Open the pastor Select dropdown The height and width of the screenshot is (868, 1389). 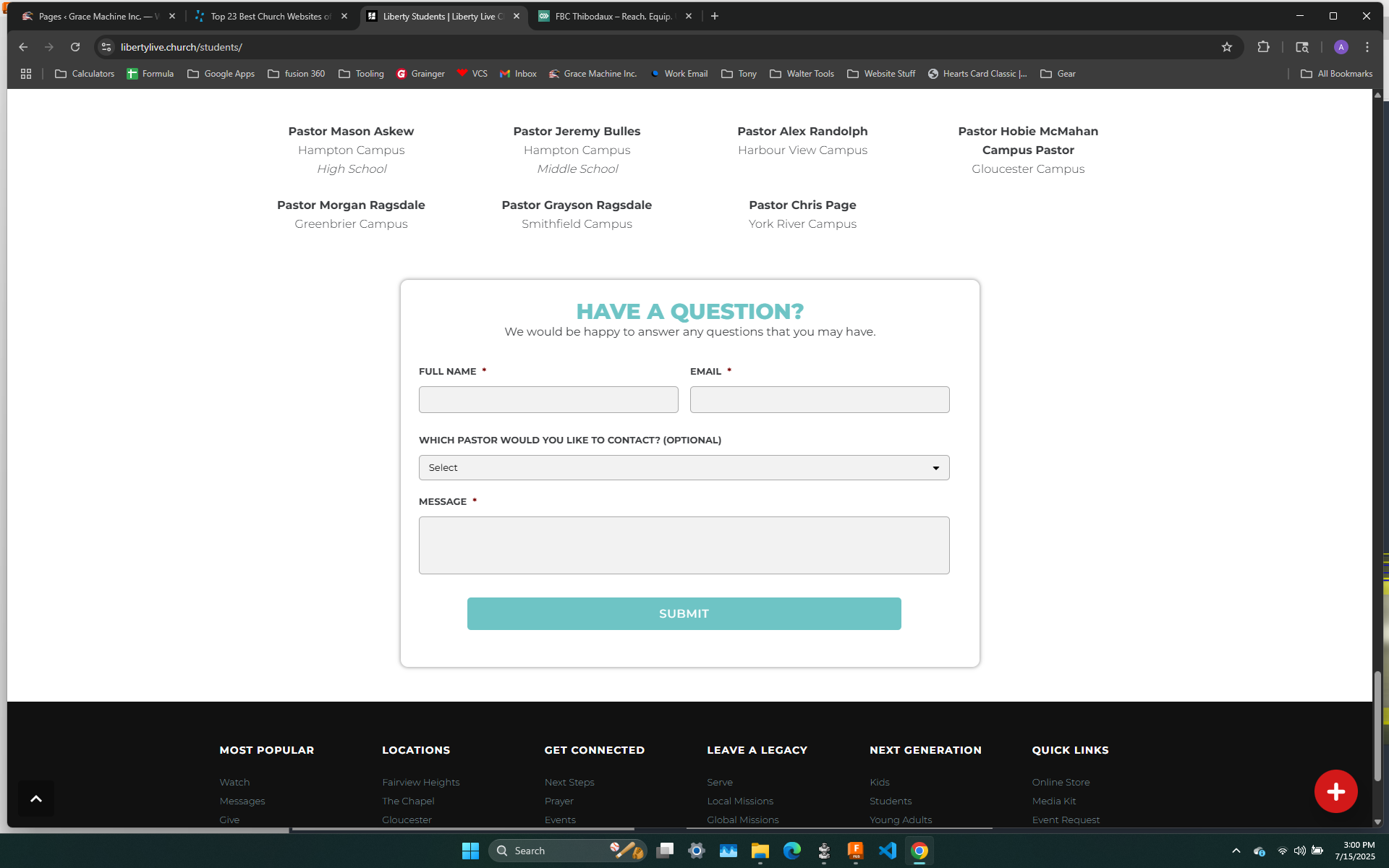point(683,468)
